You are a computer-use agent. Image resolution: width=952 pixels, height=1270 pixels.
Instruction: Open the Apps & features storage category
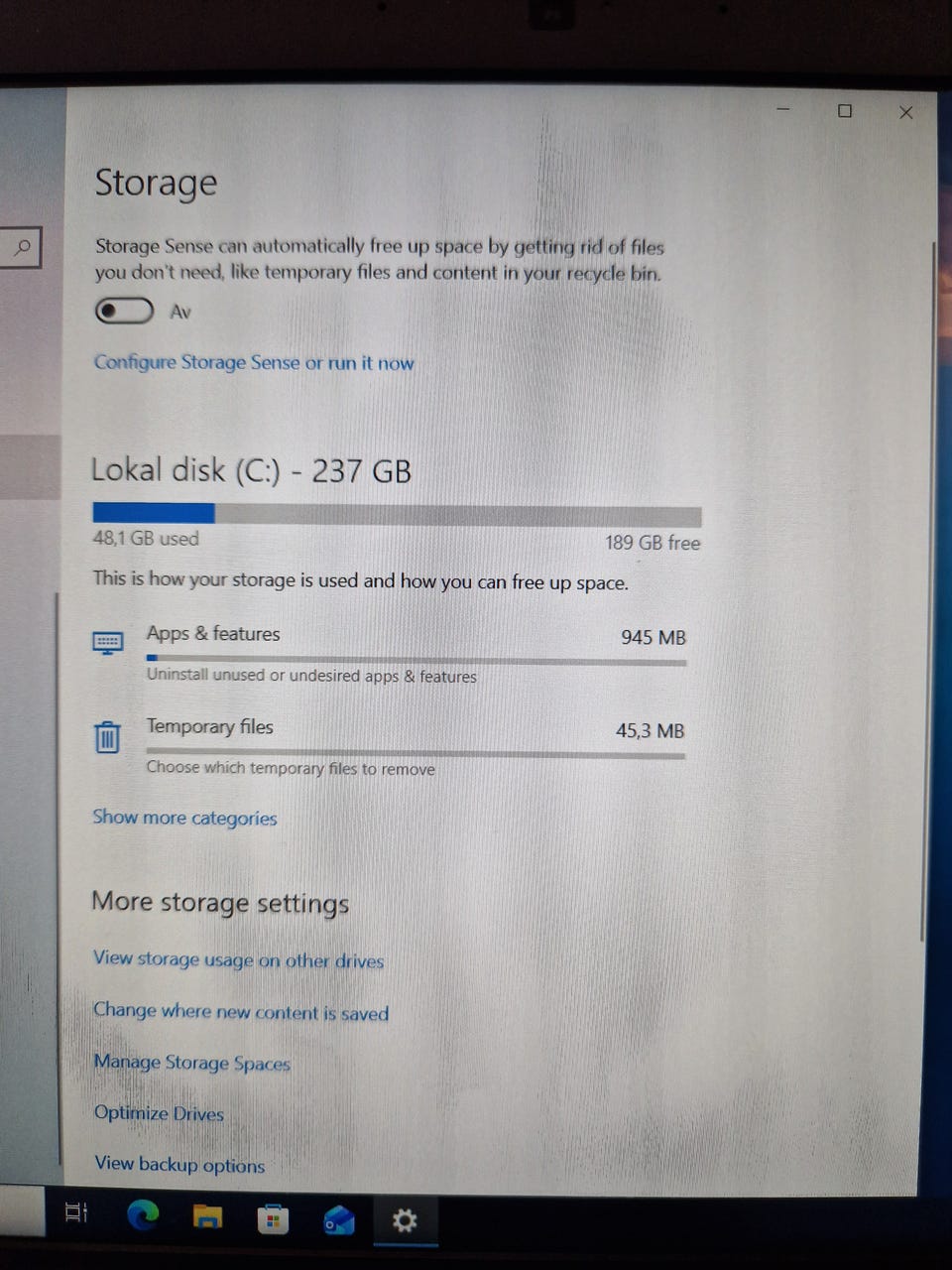(x=389, y=654)
